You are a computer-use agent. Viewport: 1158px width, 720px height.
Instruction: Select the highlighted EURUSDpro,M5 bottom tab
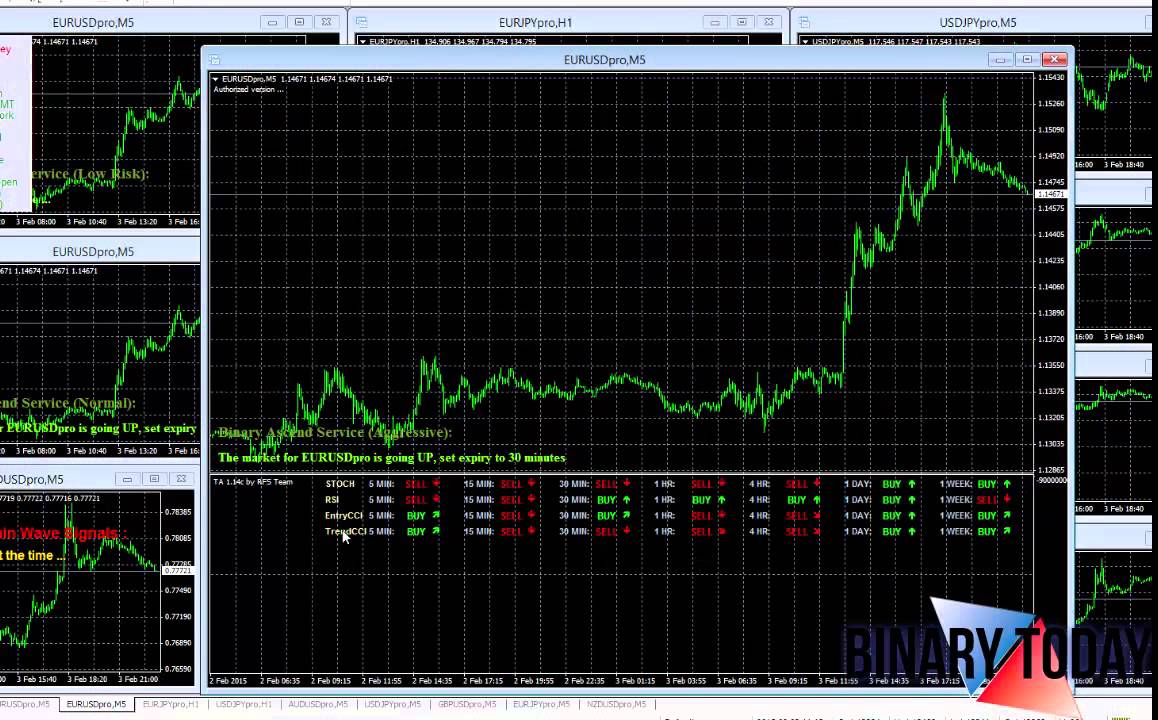[96, 704]
